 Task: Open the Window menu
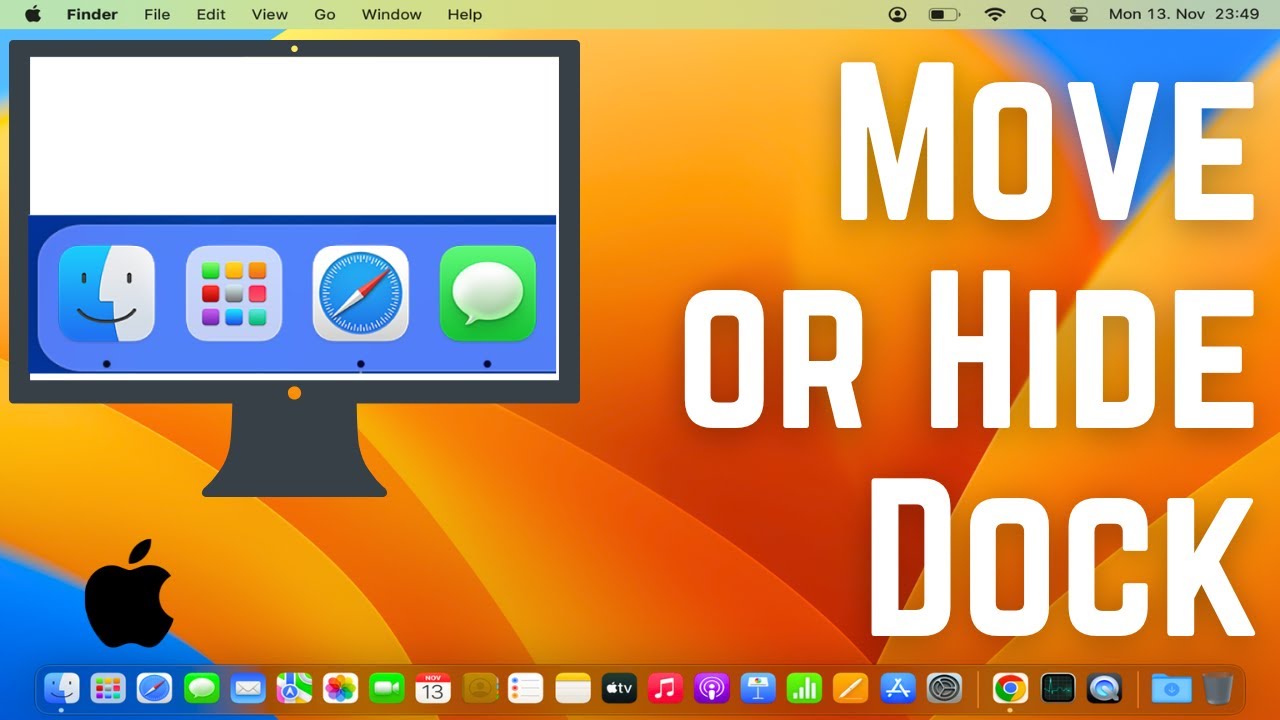[391, 14]
